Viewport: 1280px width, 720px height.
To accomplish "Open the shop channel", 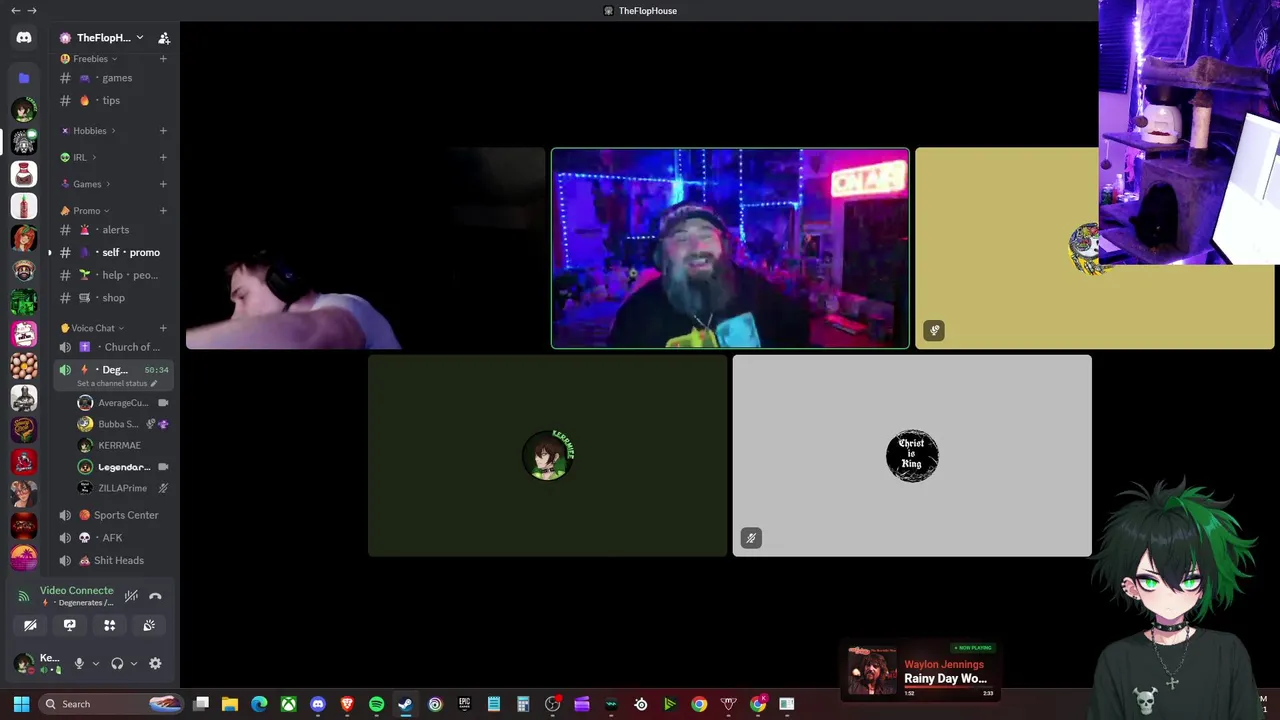I will click(x=114, y=298).
